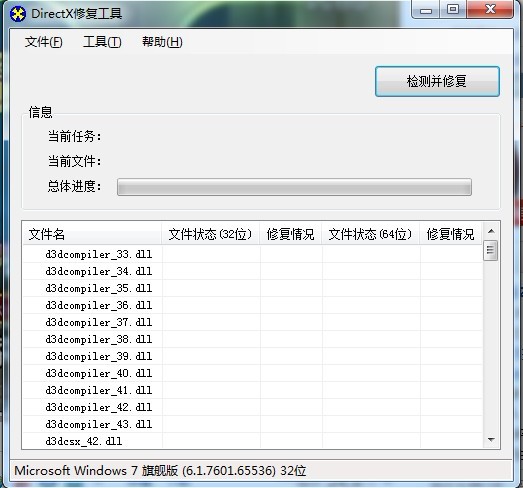The height and width of the screenshot is (488, 523).
Task: Click the first 修复情况 column header
Action: (291, 234)
